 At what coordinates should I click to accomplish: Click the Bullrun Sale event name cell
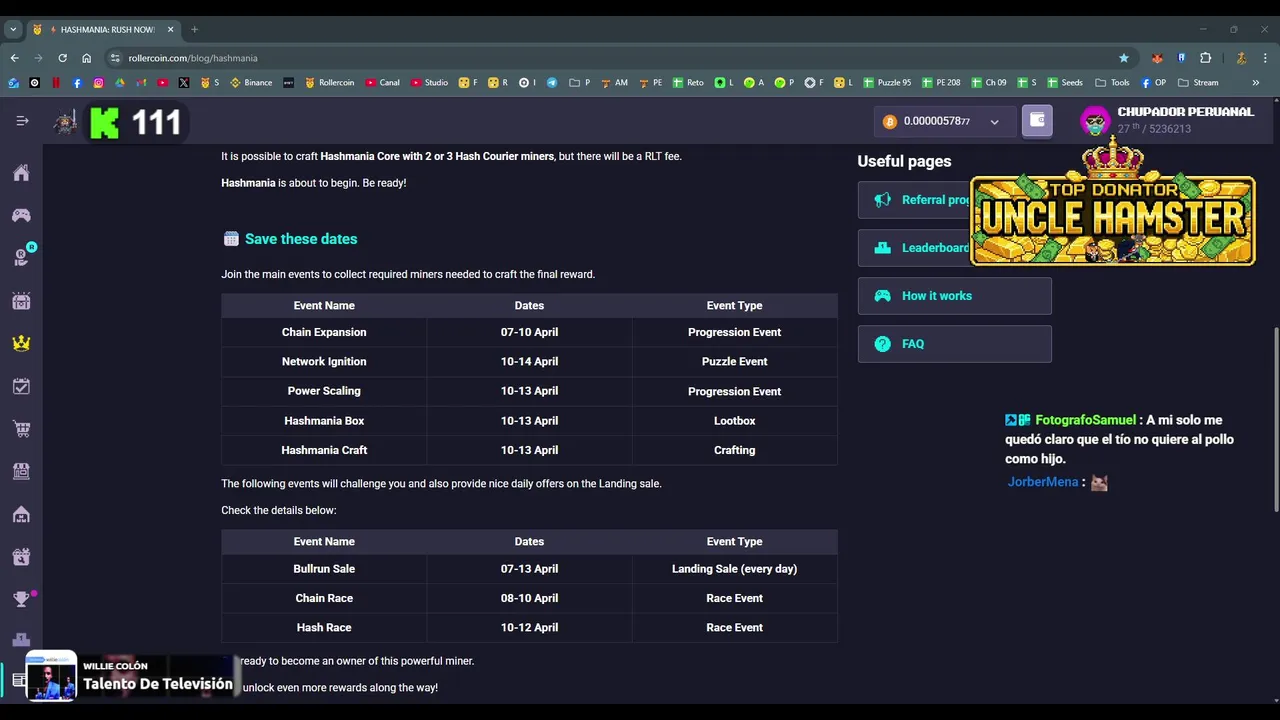324,569
